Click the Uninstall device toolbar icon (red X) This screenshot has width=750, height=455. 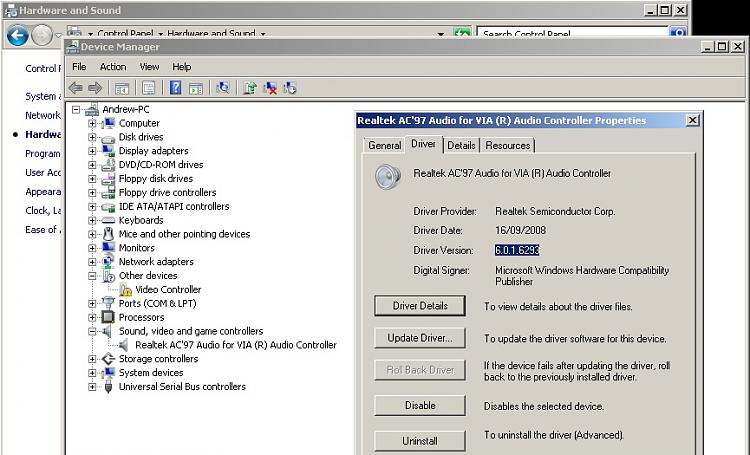click(270, 88)
